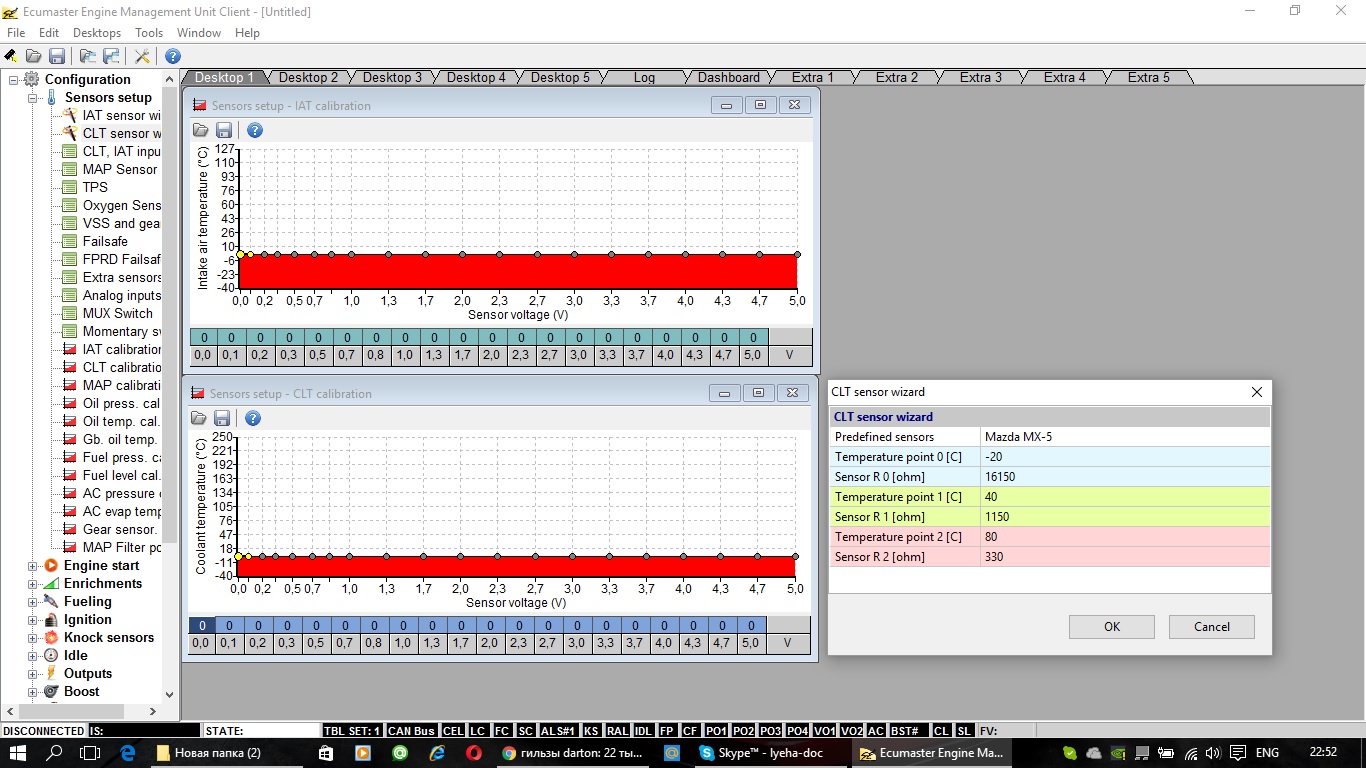Open the Predefined sensors Mazda MX-5 dropdown
1366x768 pixels.
(1125, 437)
